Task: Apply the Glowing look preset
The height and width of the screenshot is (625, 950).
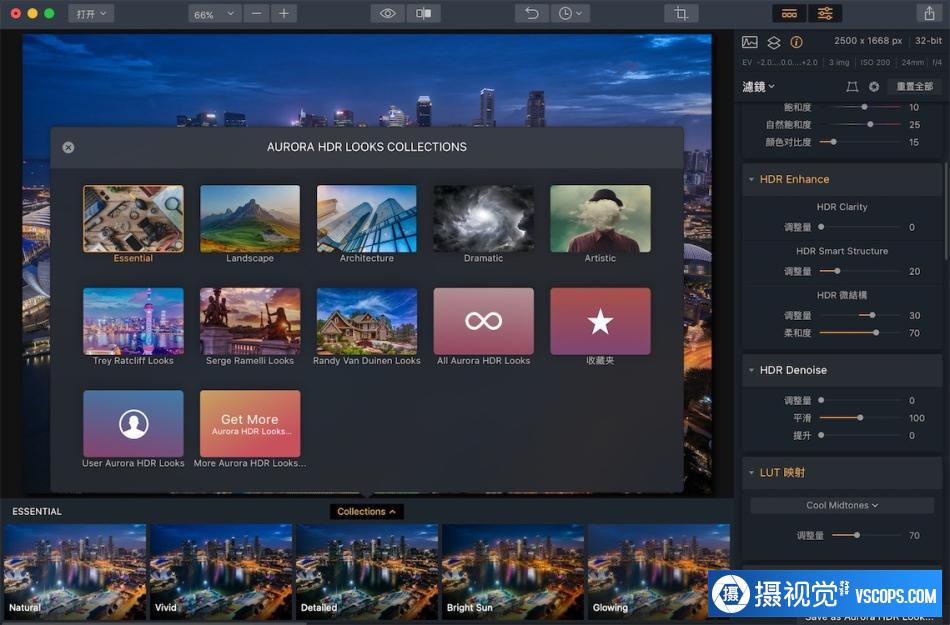Action: point(659,572)
